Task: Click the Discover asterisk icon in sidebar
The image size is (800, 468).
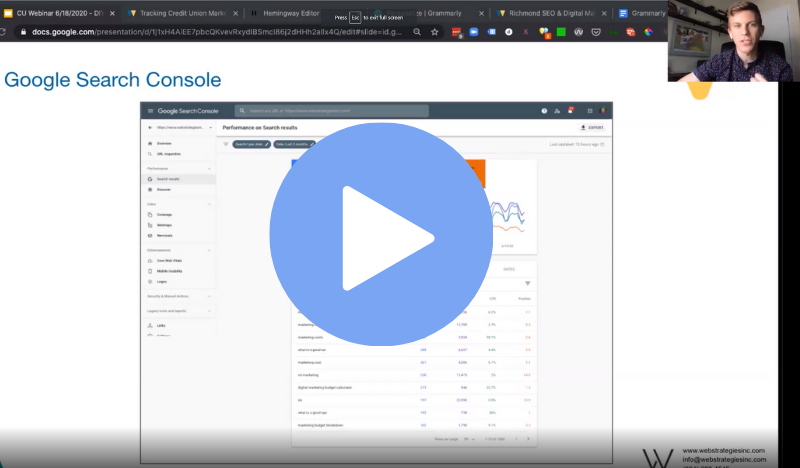Action: click(150, 189)
